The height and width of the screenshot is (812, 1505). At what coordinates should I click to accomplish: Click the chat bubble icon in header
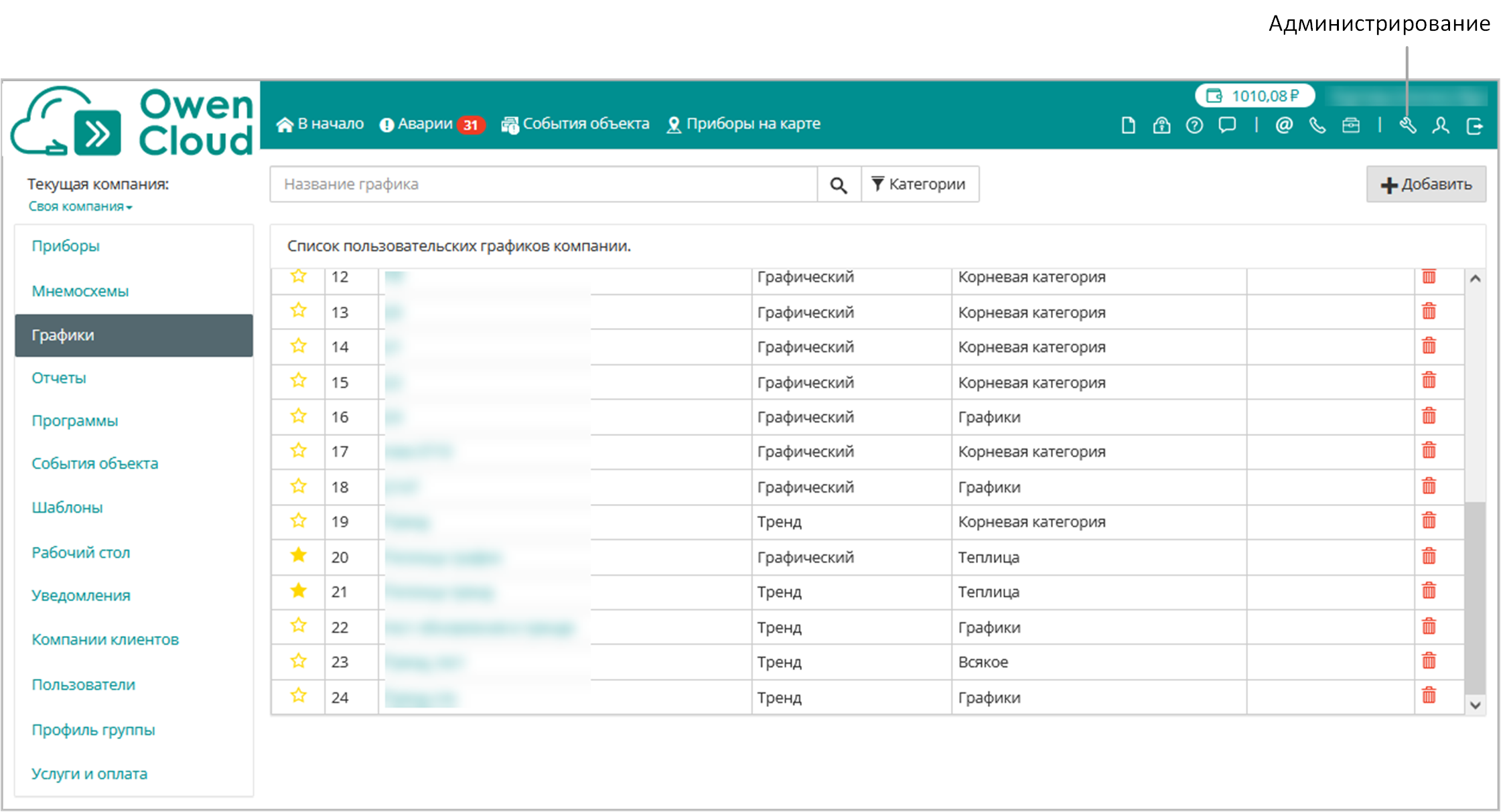click(x=1227, y=125)
